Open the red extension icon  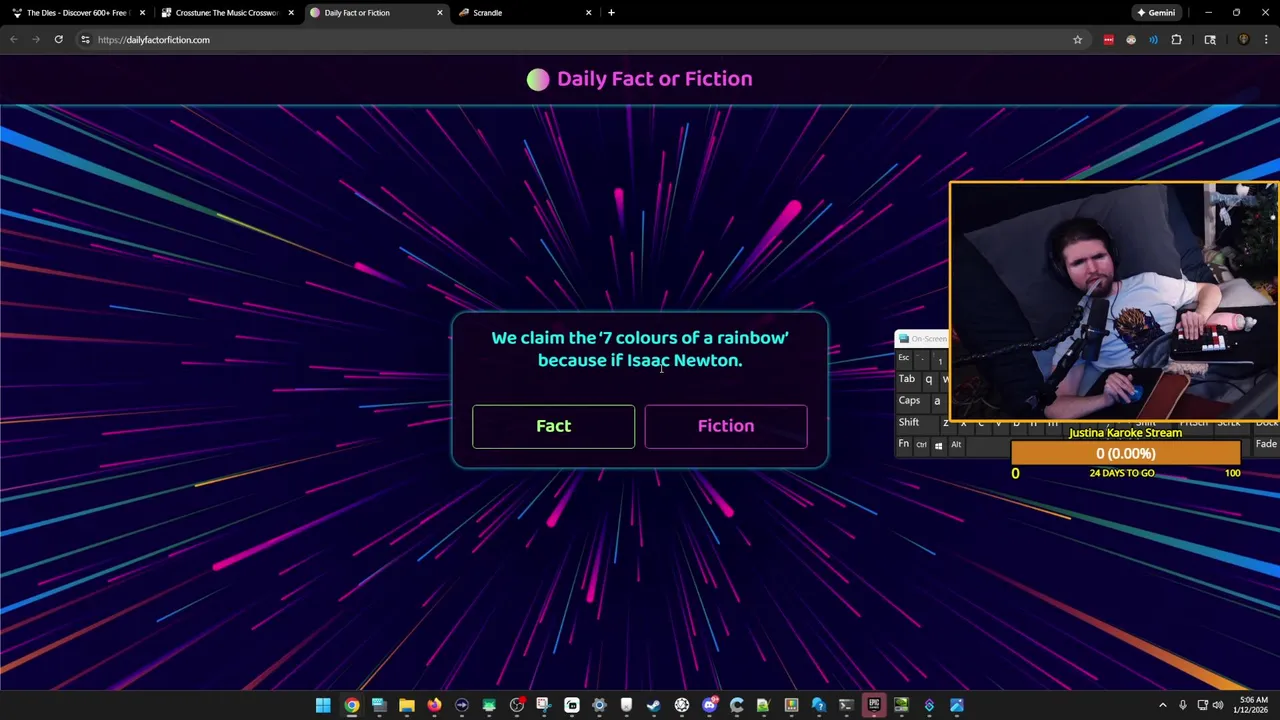pos(1108,40)
